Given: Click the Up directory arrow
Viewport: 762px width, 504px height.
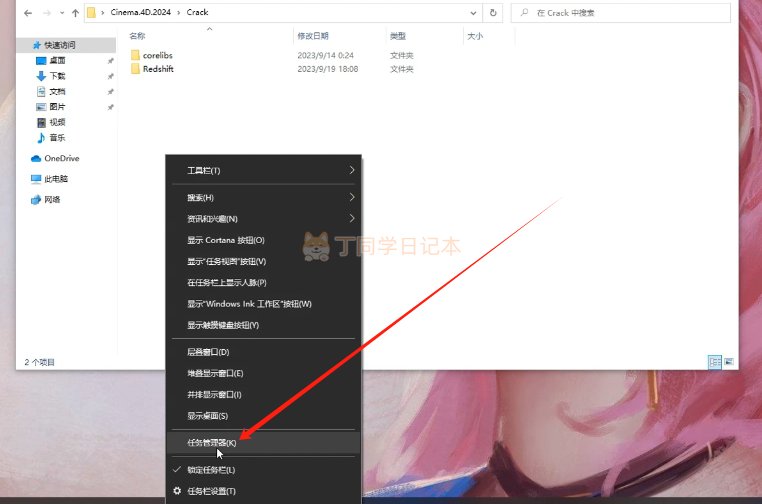Looking at the screenshot, I should [75, 13].
